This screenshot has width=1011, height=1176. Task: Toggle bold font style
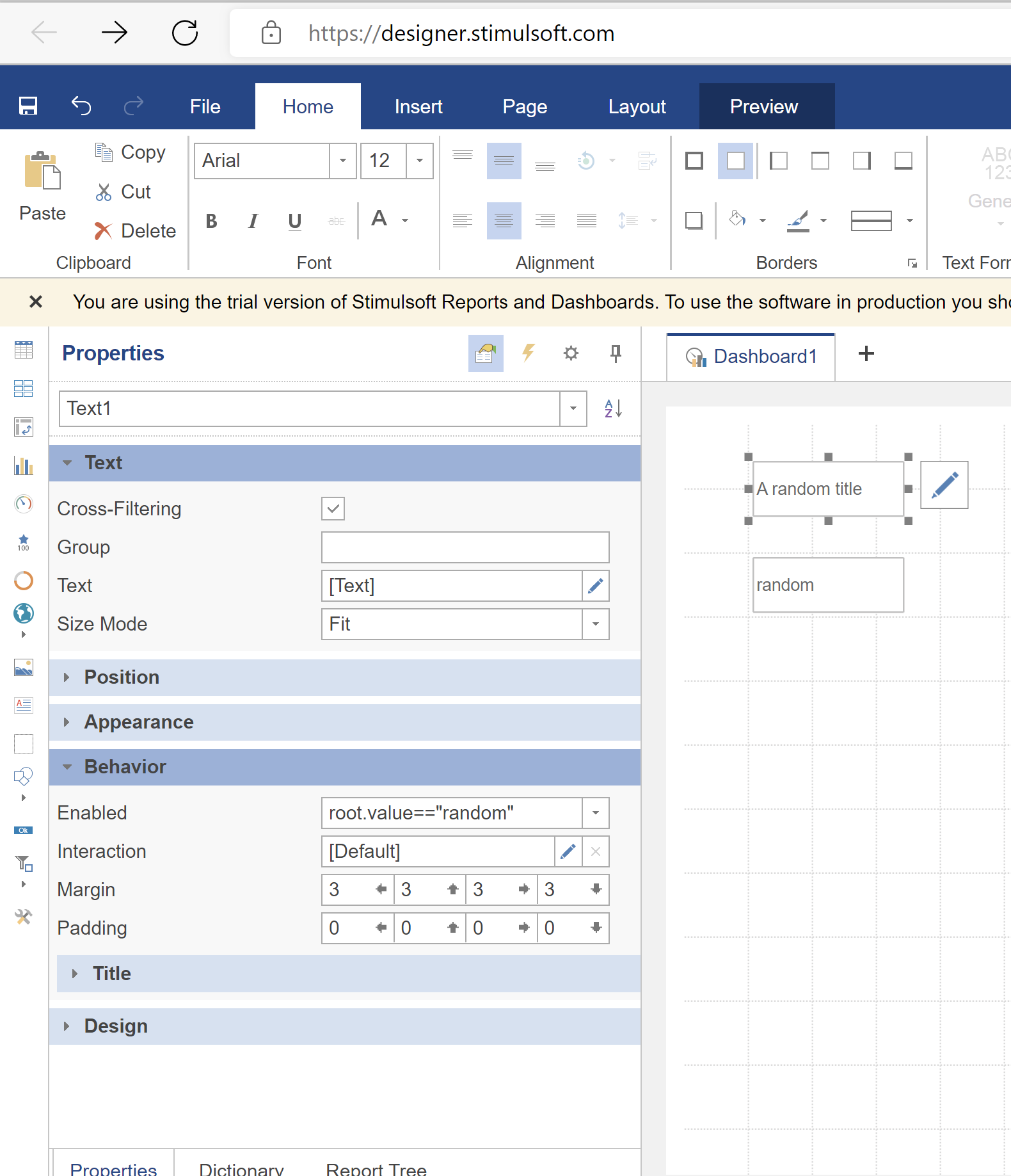tap(212, 221)
